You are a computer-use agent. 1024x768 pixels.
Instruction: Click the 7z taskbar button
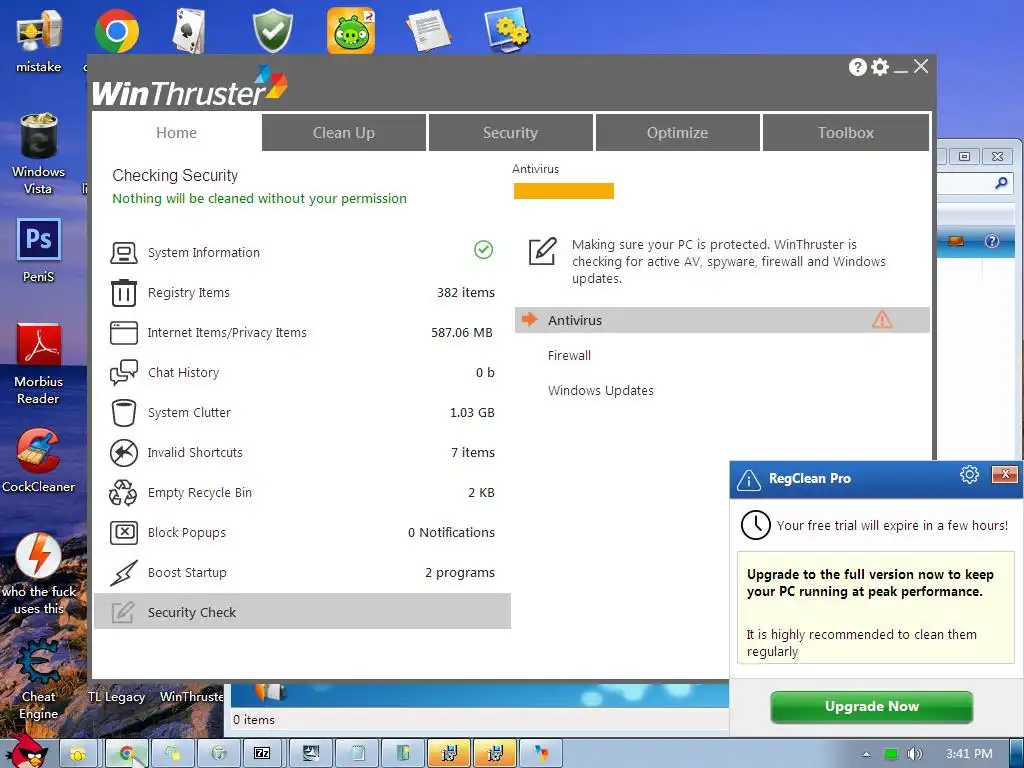262,754
